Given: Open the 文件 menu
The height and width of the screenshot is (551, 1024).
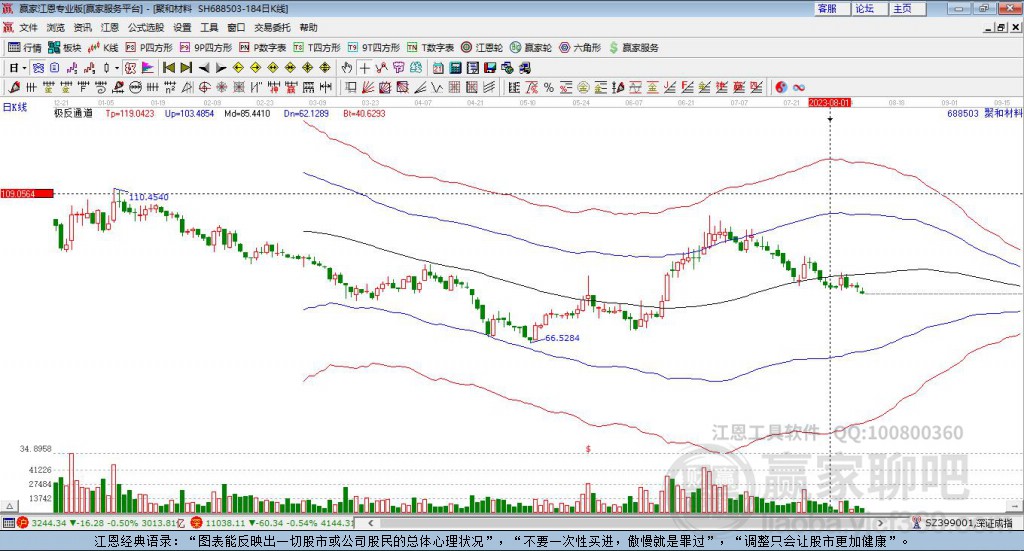Looking at the screenshot, I should [29, 27].
